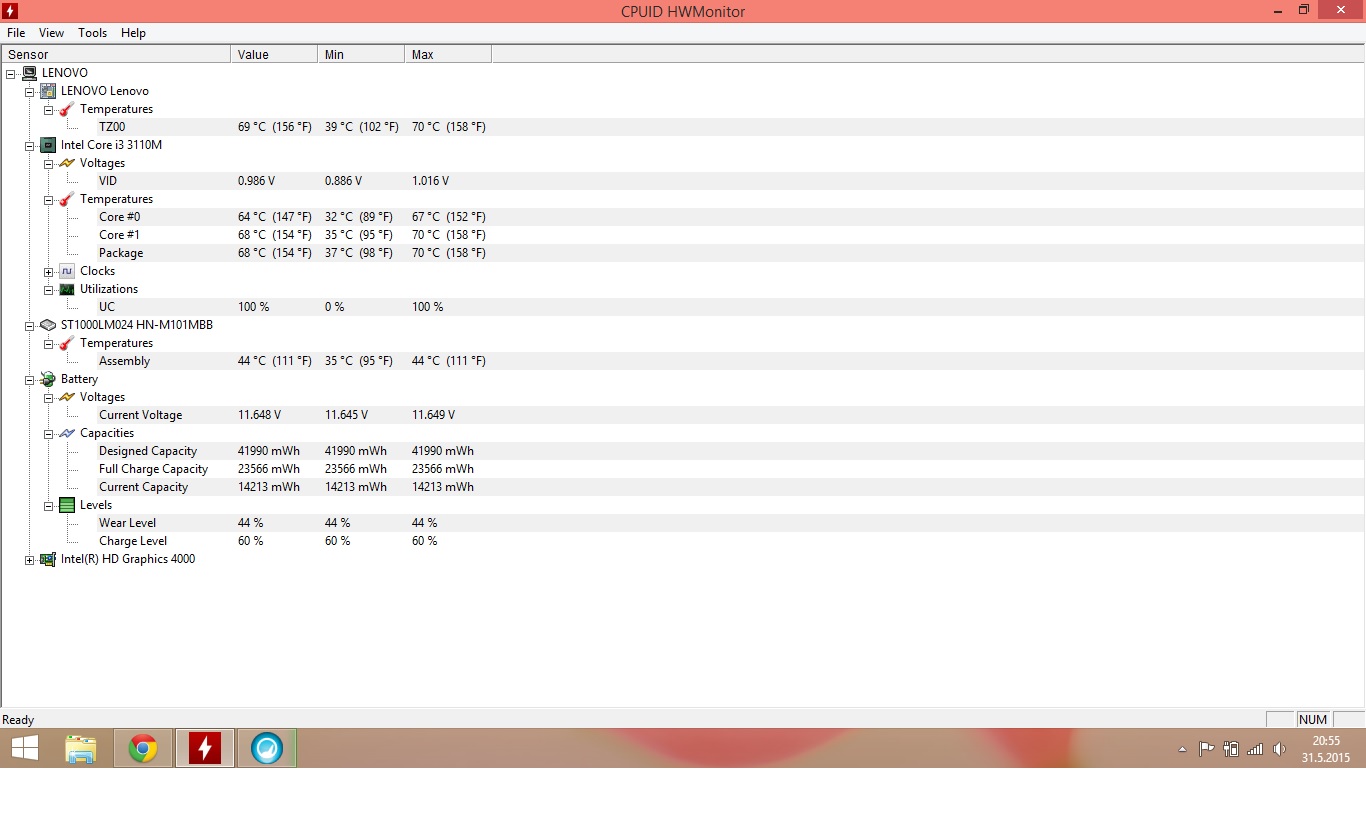This screenshot has width=1366, height=838.
Task: Click the LENOVO Lenovo motherboard icon
Action: click(48, 91)
